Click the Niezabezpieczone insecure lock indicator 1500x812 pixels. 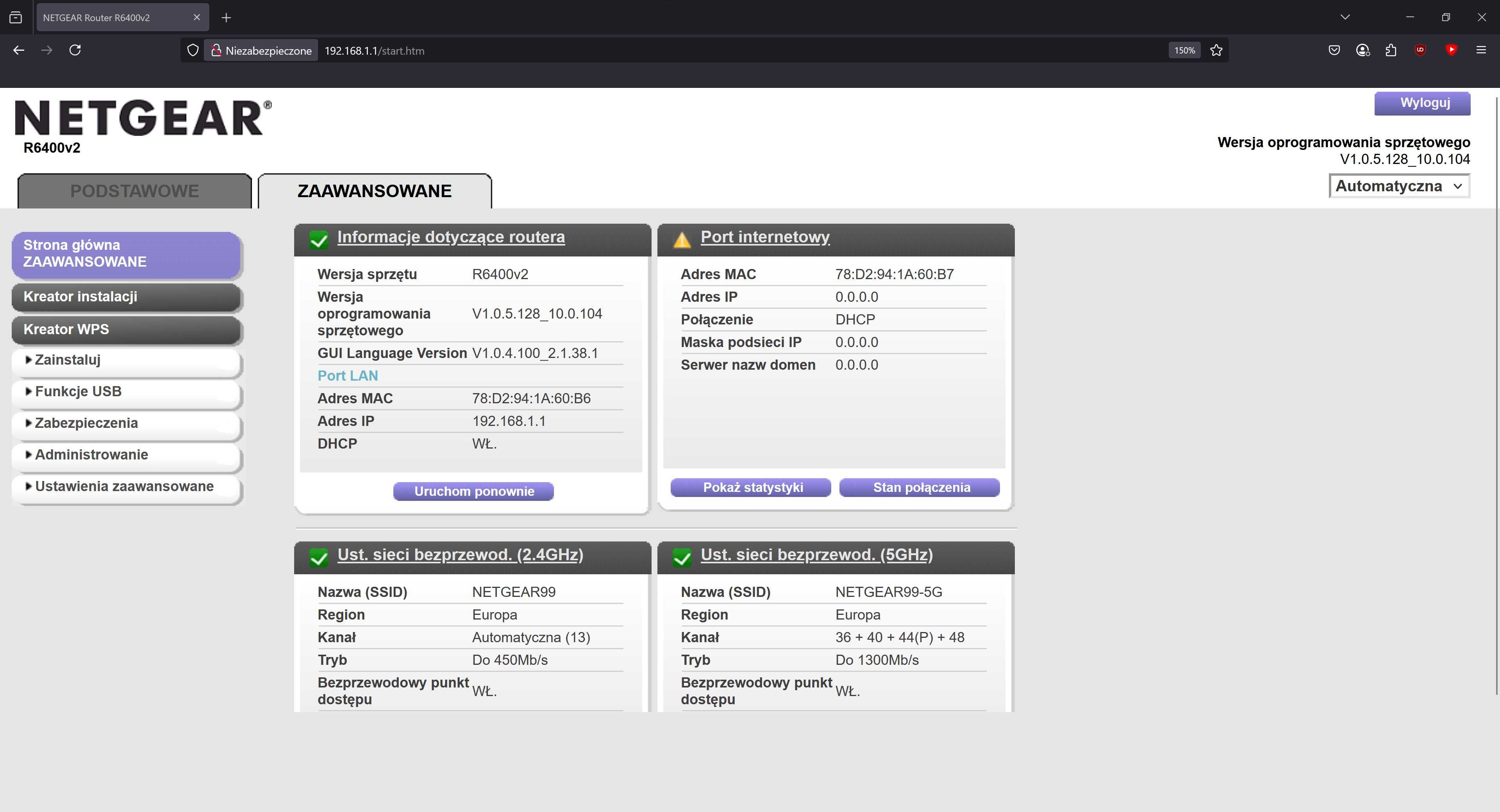[261, 51]
